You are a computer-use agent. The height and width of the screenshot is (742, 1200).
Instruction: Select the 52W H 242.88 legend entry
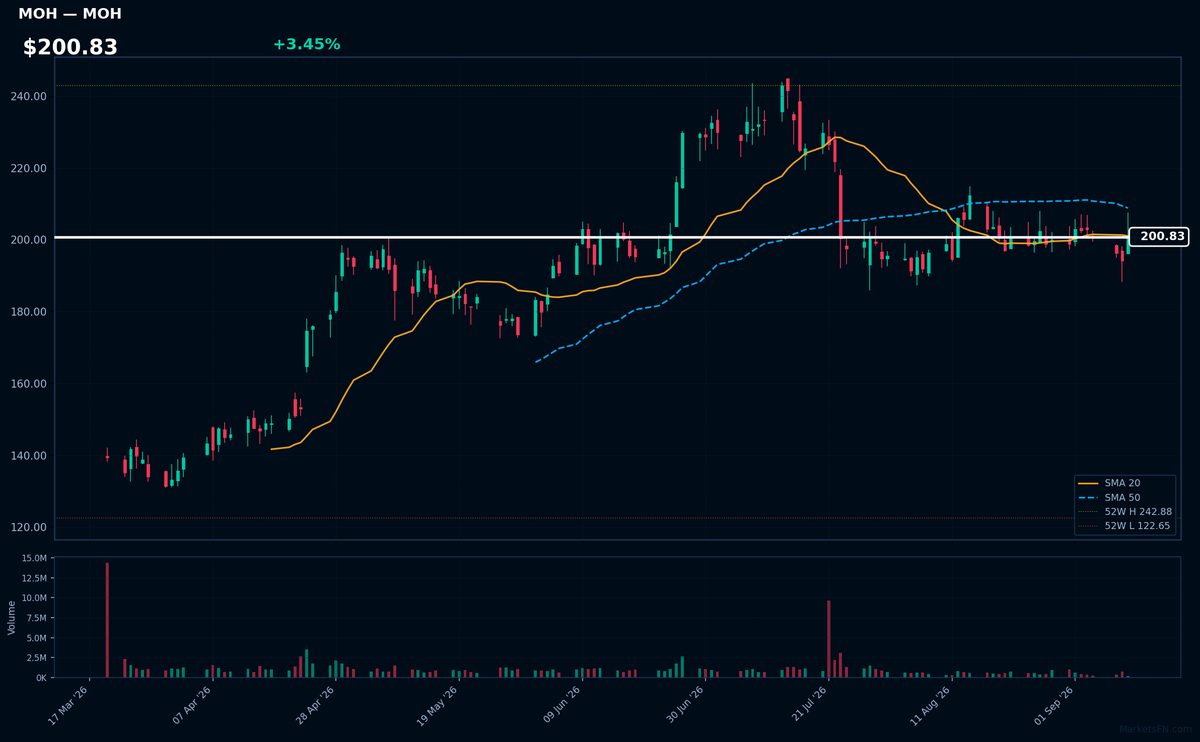coord(1125,511)
